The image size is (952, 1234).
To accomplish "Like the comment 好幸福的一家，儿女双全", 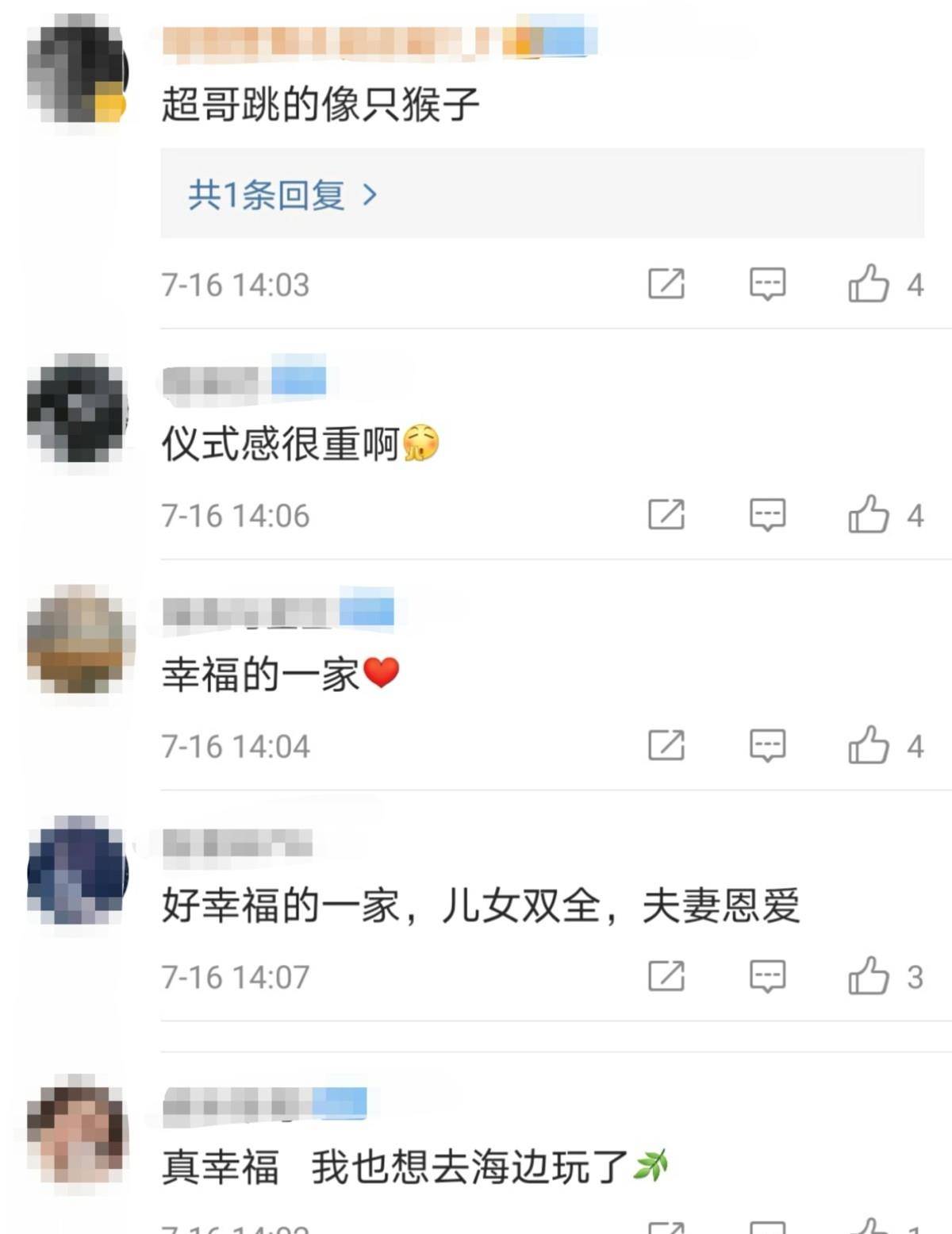I will (869, 976).
